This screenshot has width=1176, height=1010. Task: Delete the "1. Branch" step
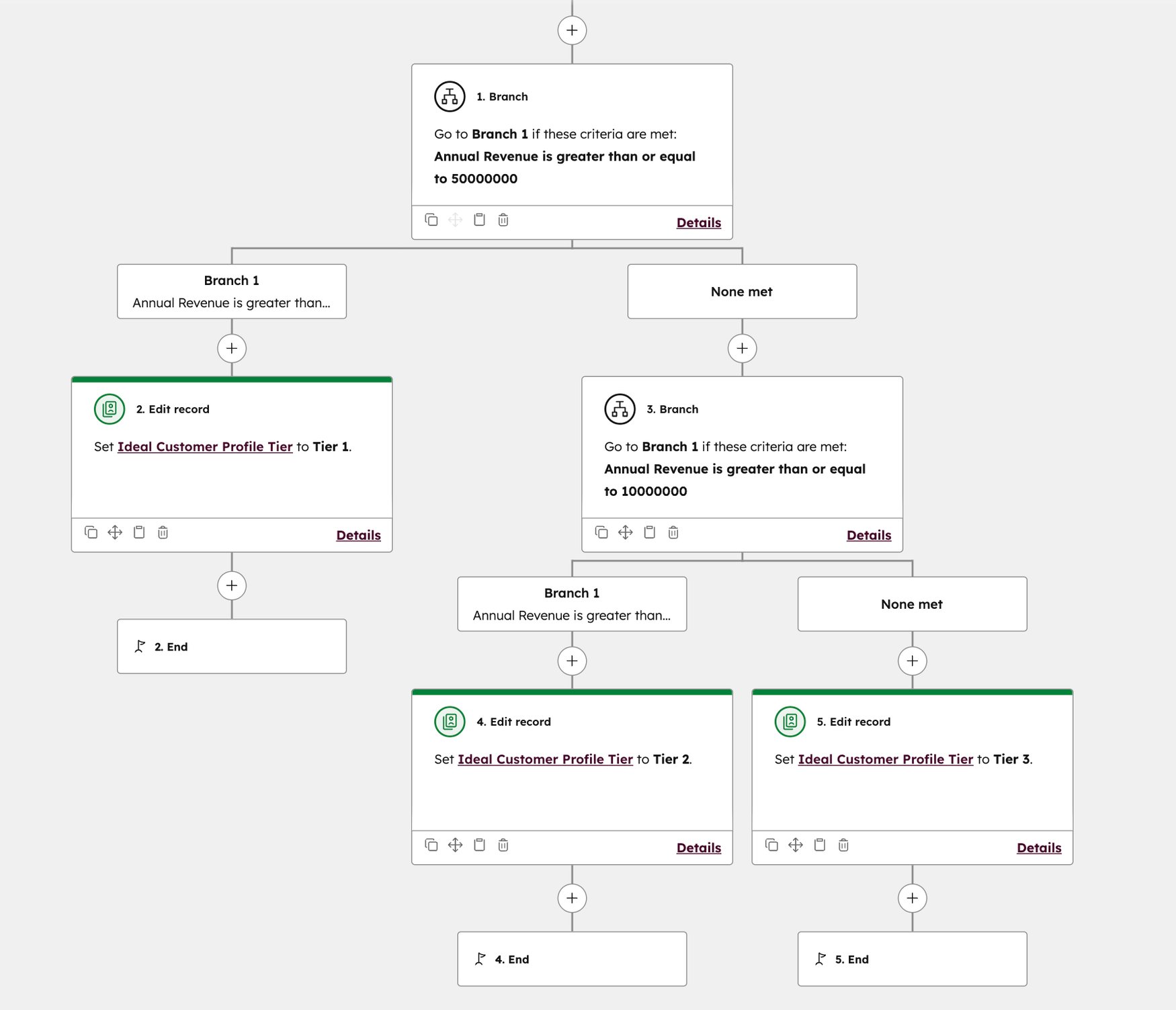[503, 220]
